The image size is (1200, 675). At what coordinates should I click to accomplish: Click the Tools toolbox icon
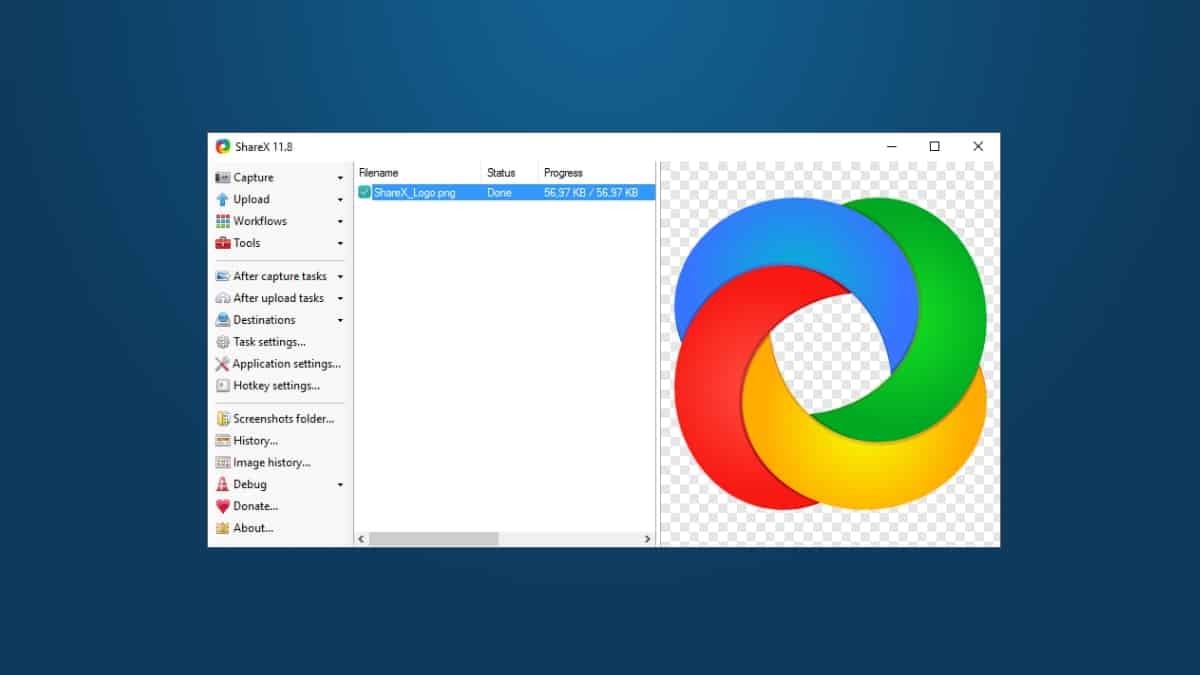pos(223,243)
